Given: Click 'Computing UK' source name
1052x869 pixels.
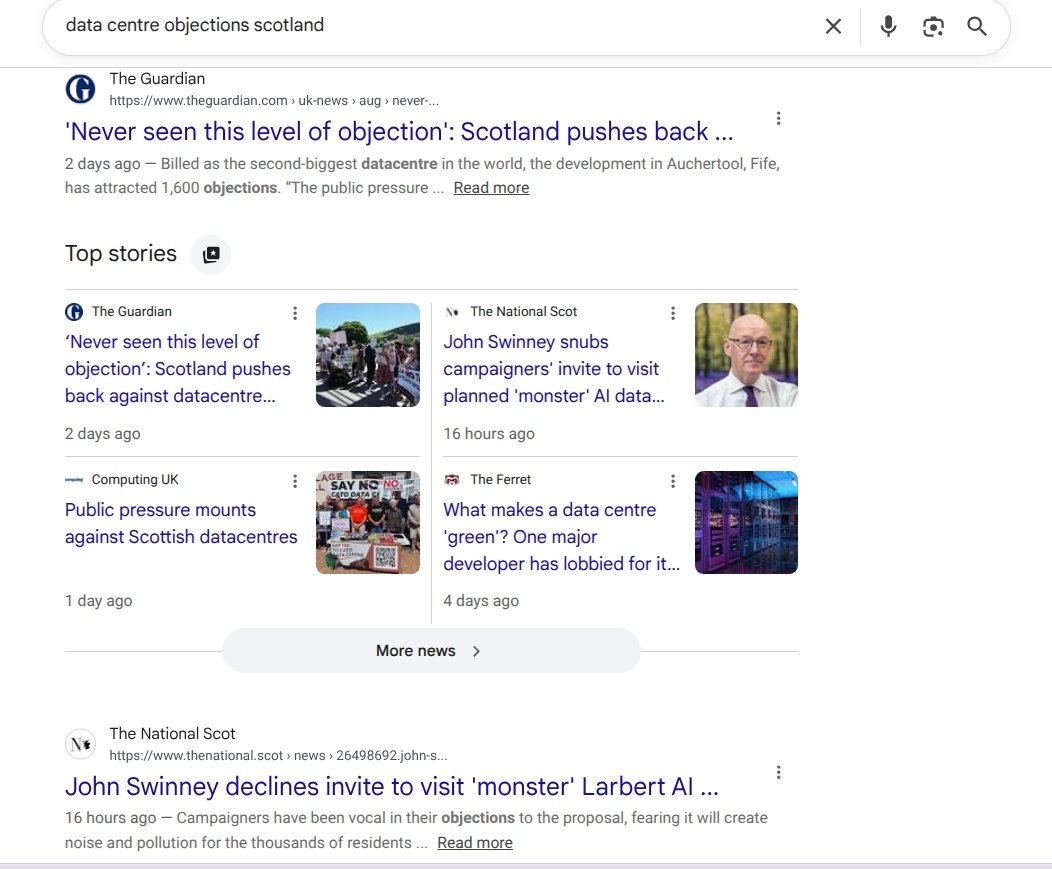Looking at the screenshot, I should click(x=135, y=480).
